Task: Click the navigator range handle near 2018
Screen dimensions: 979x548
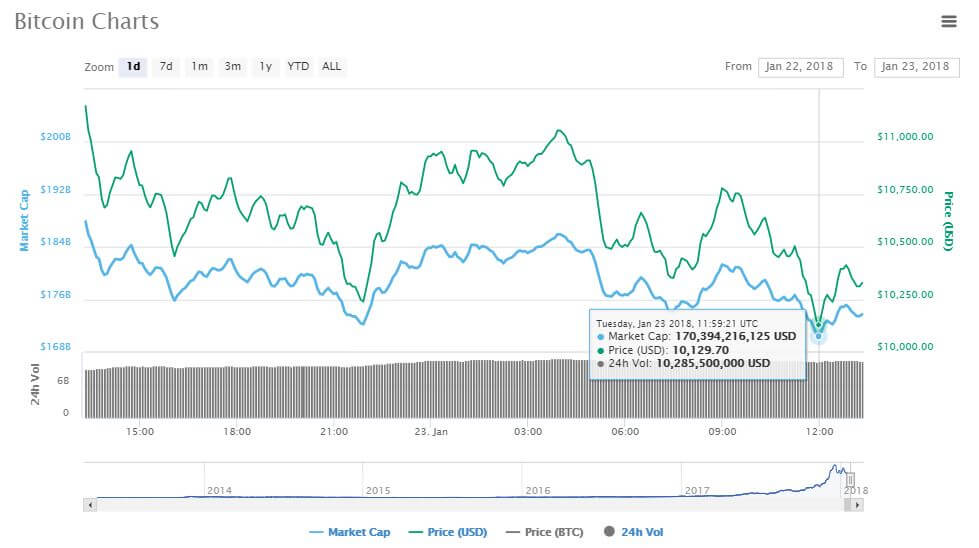Action: click(850, 480)
